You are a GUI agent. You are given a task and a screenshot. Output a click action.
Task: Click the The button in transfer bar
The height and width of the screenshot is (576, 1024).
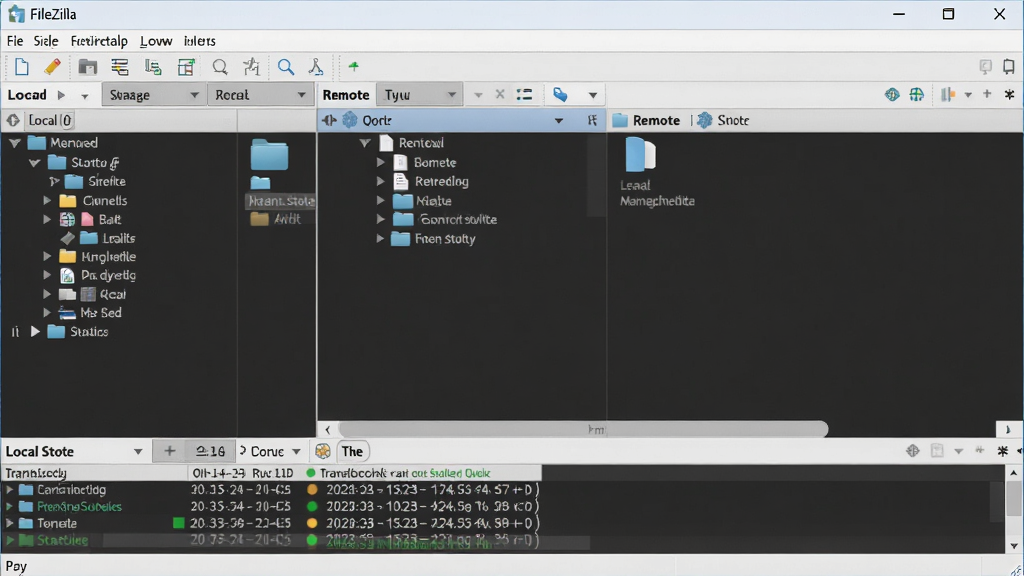click(x=352, y=451)
